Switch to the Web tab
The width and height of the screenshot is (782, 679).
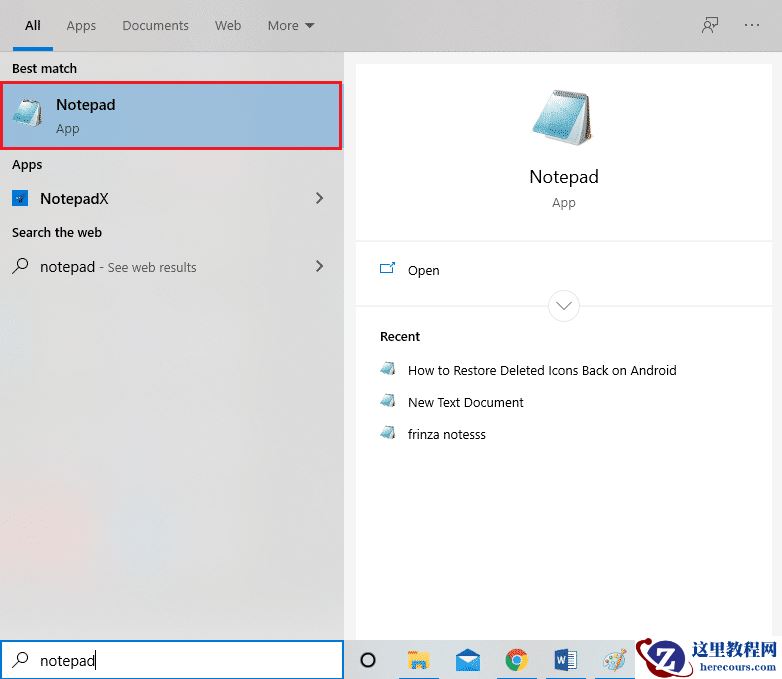[228, 25]
